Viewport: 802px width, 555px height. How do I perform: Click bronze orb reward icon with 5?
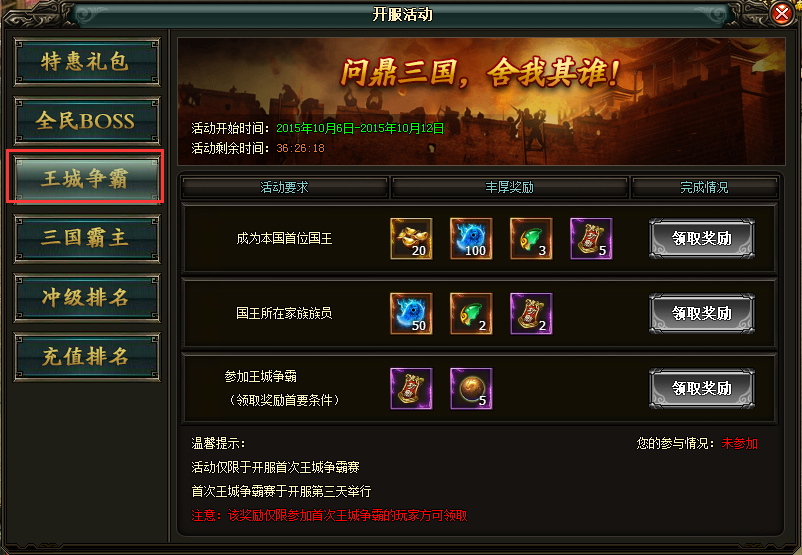click(x=471, y=389)
